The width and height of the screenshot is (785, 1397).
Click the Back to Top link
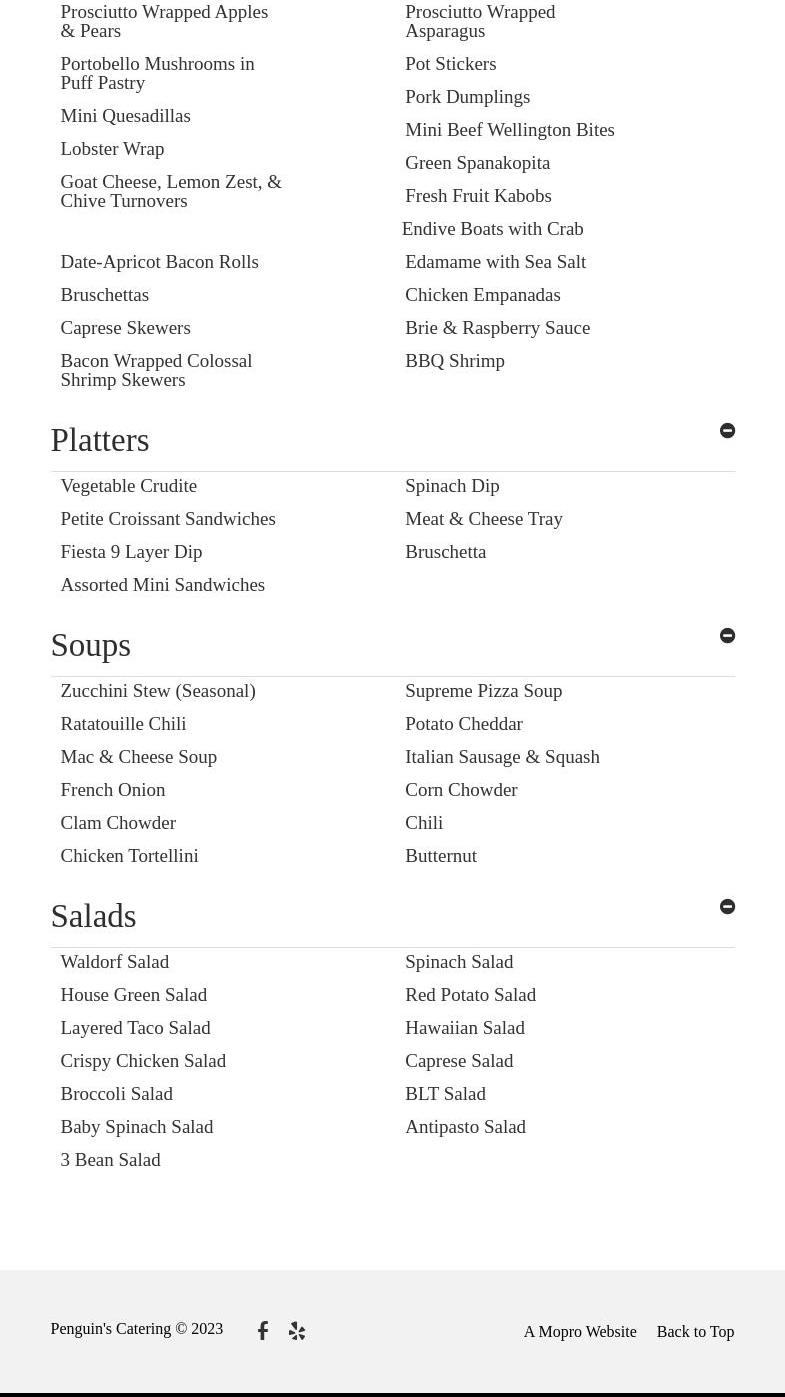[695, 1332]
